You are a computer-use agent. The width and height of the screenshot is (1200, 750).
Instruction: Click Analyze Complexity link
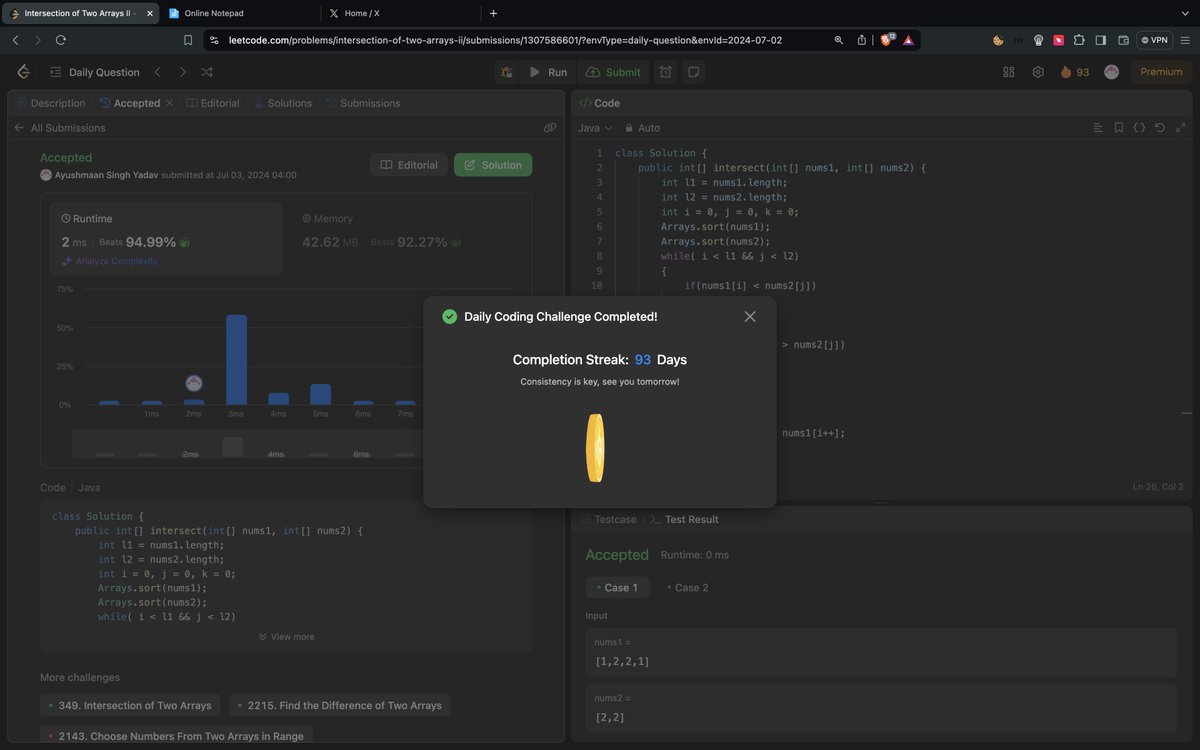109,261
